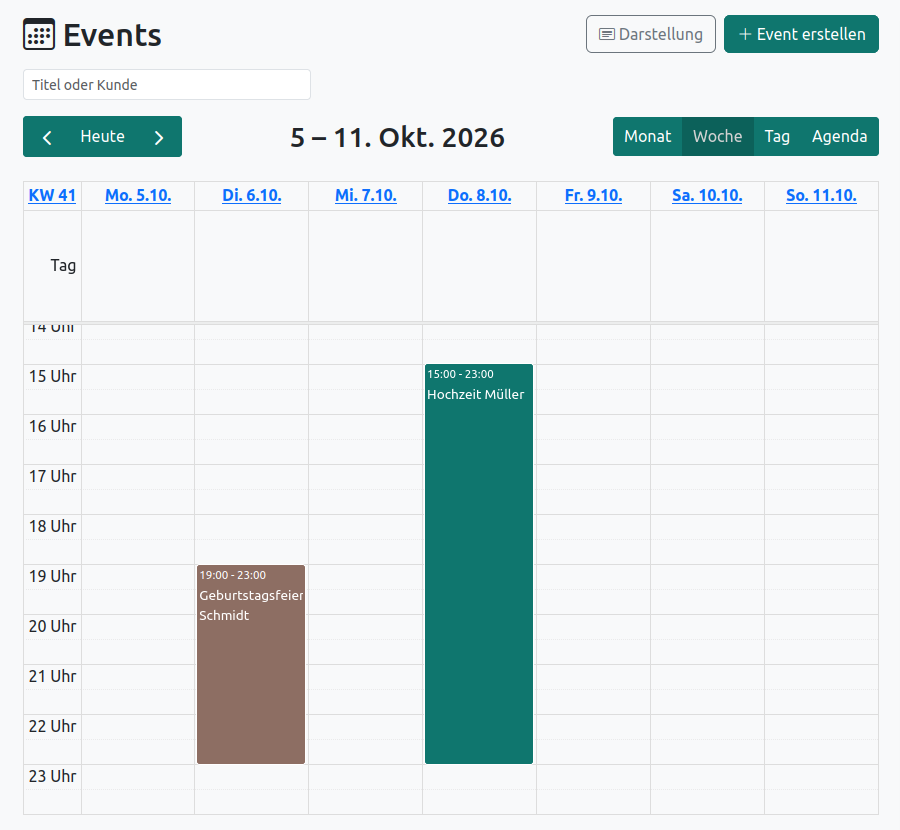
Task: Open calendar week KW 41 link
Action: point(52,196)
